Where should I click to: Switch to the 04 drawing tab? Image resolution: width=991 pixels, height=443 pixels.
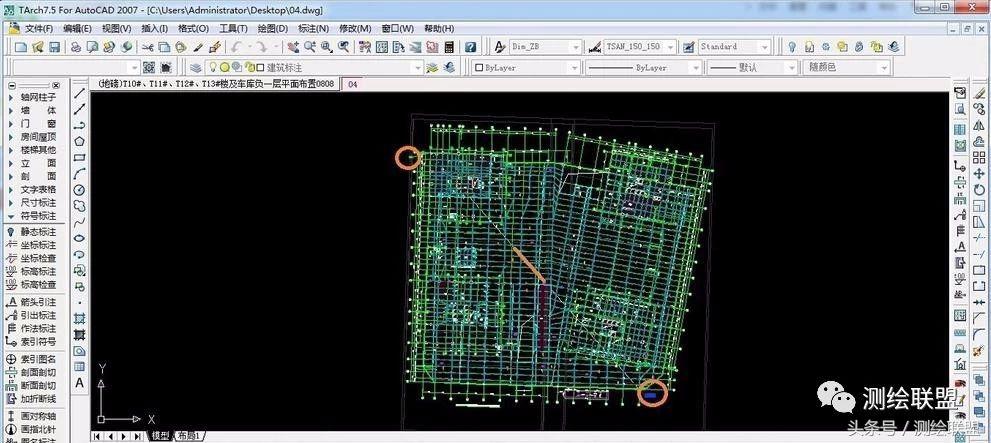point(353,85)
